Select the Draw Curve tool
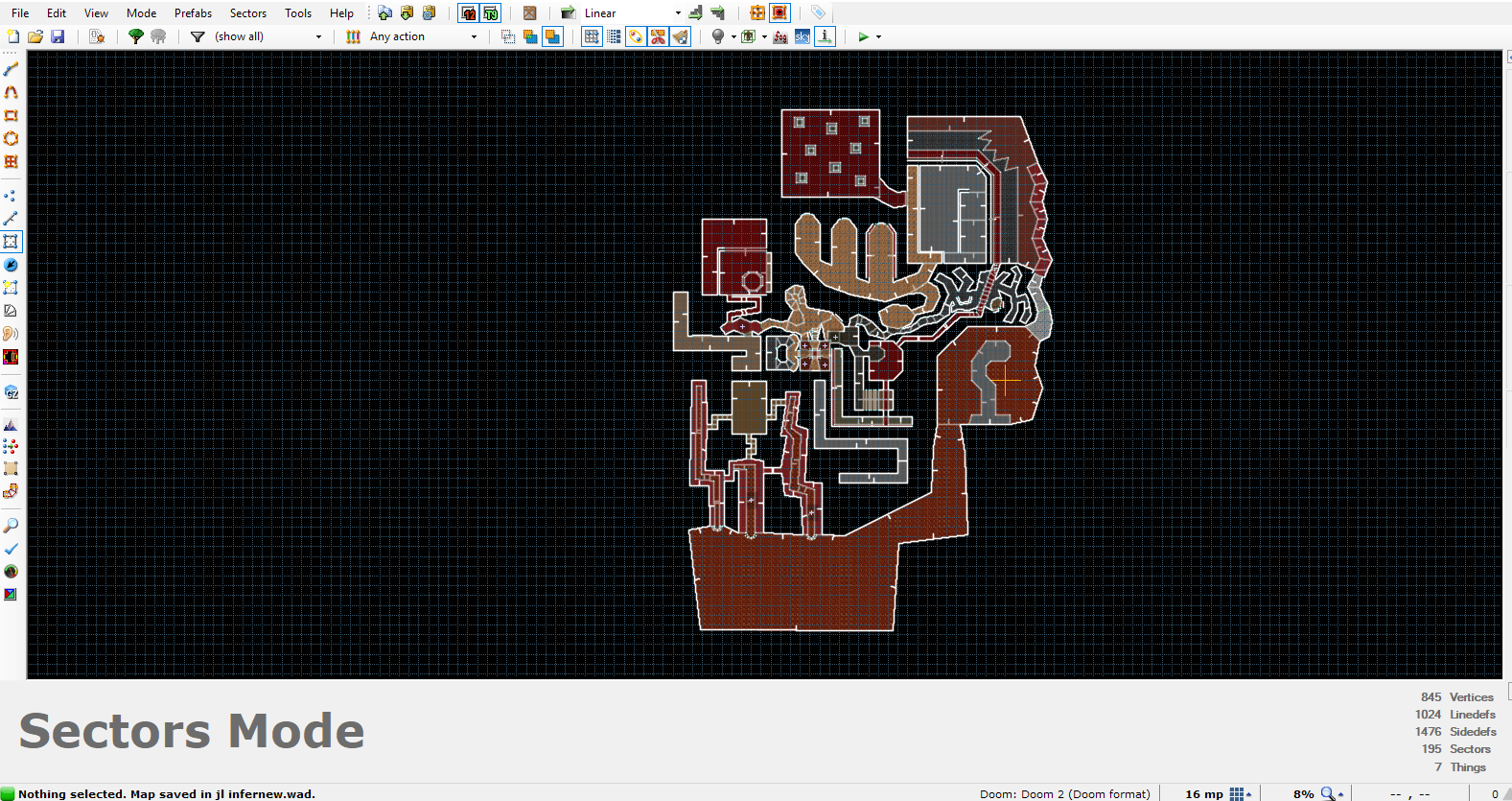The image size is (1512, 801). [x=12, y=92]
